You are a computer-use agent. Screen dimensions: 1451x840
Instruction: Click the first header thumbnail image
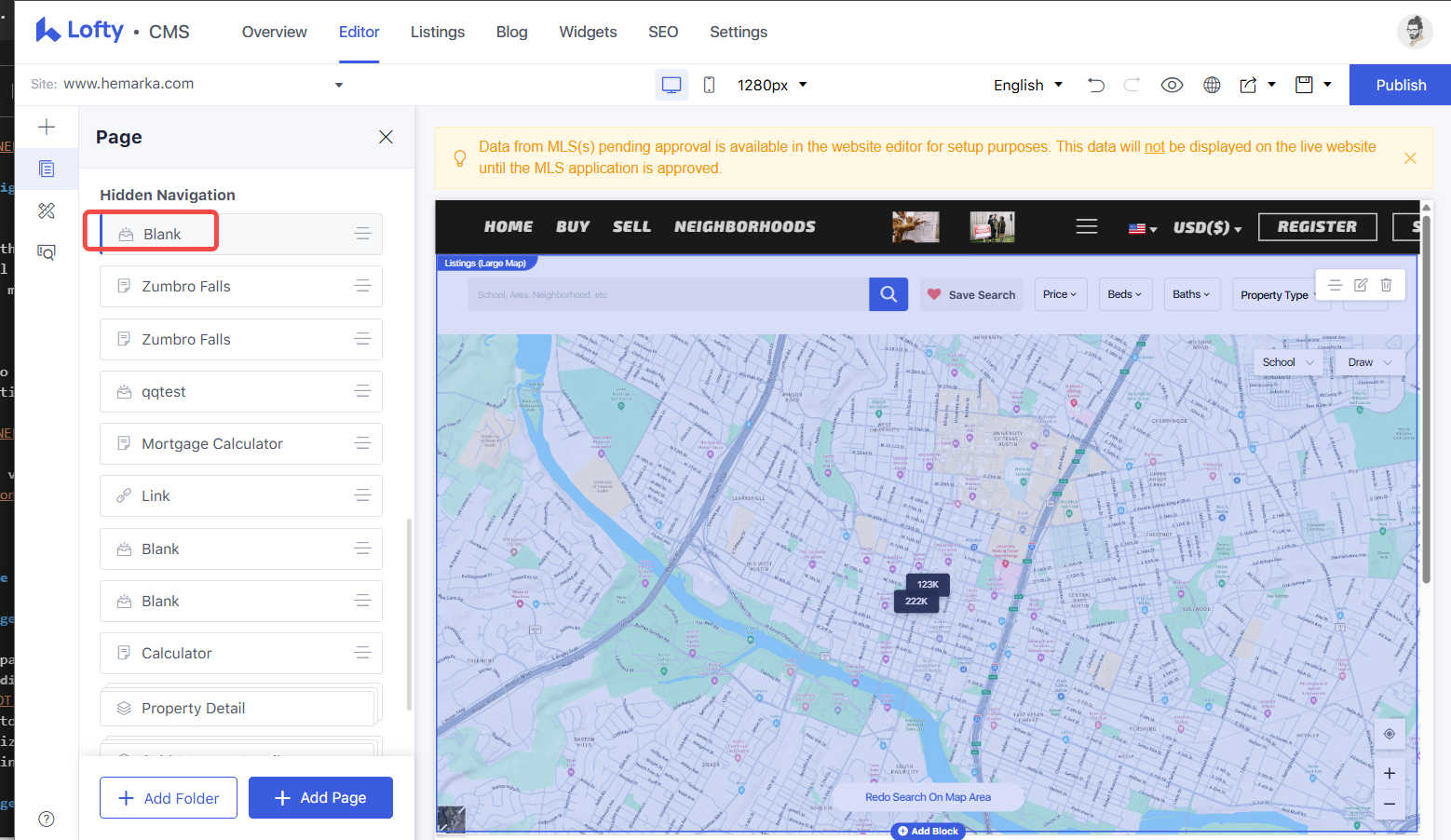[x=915, y=226]
